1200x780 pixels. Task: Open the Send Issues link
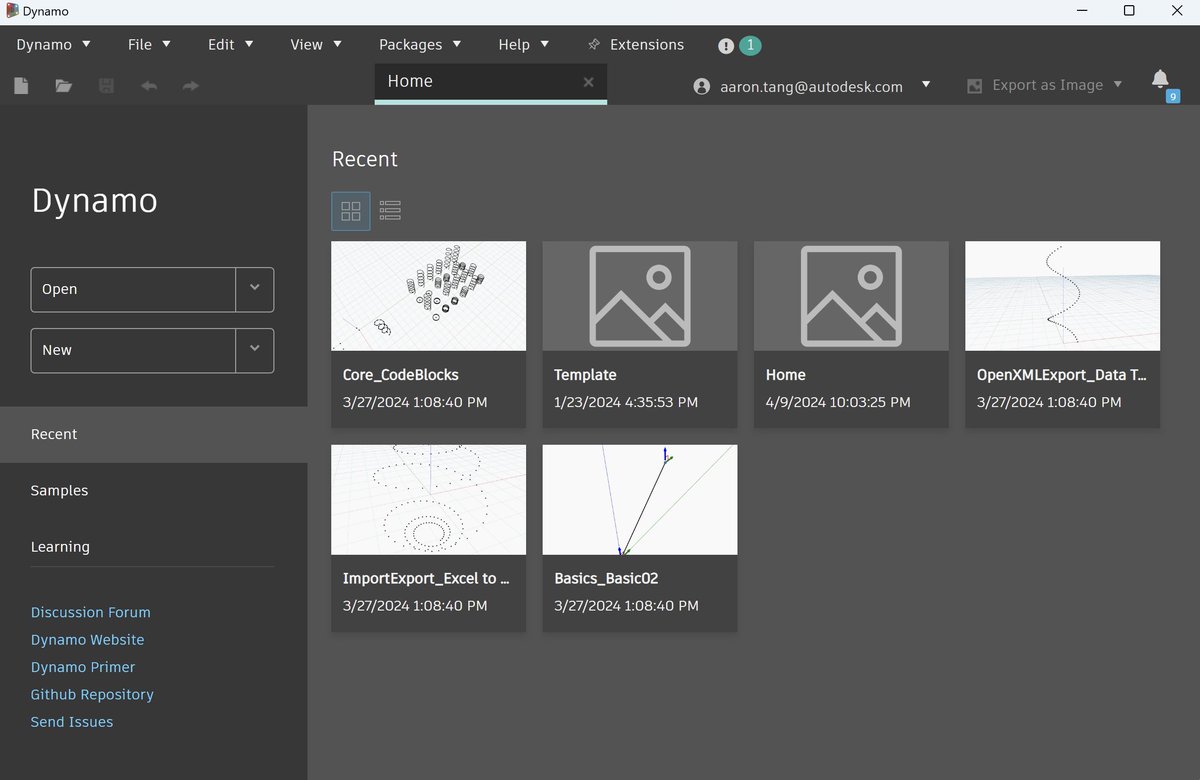click(x=72, y=721)
